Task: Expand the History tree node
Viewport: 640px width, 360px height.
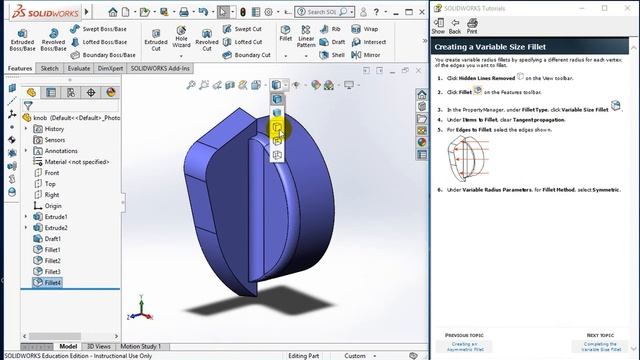Action: tap(26, 129)
